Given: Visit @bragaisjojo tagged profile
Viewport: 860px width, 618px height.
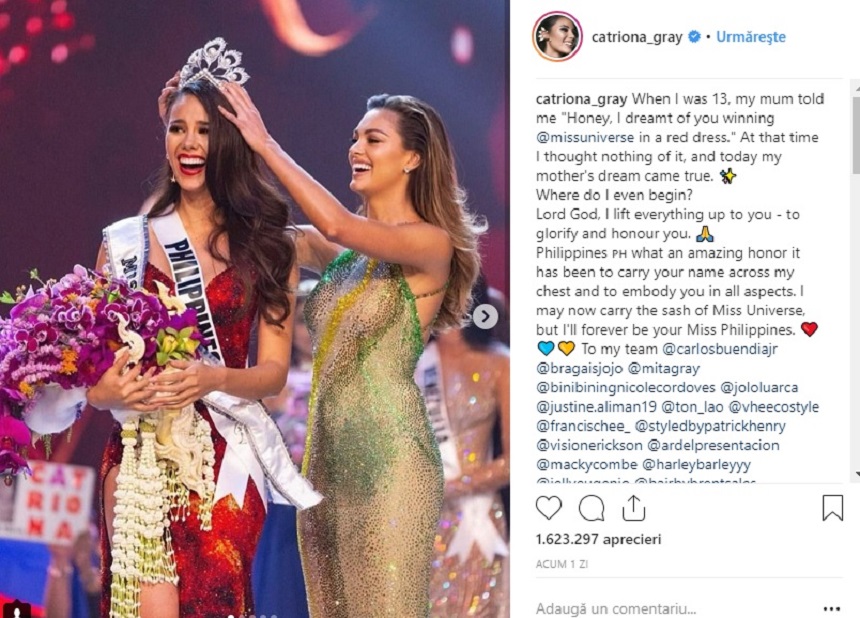Looking at the screenshot, I should click(x=579, y=368).
